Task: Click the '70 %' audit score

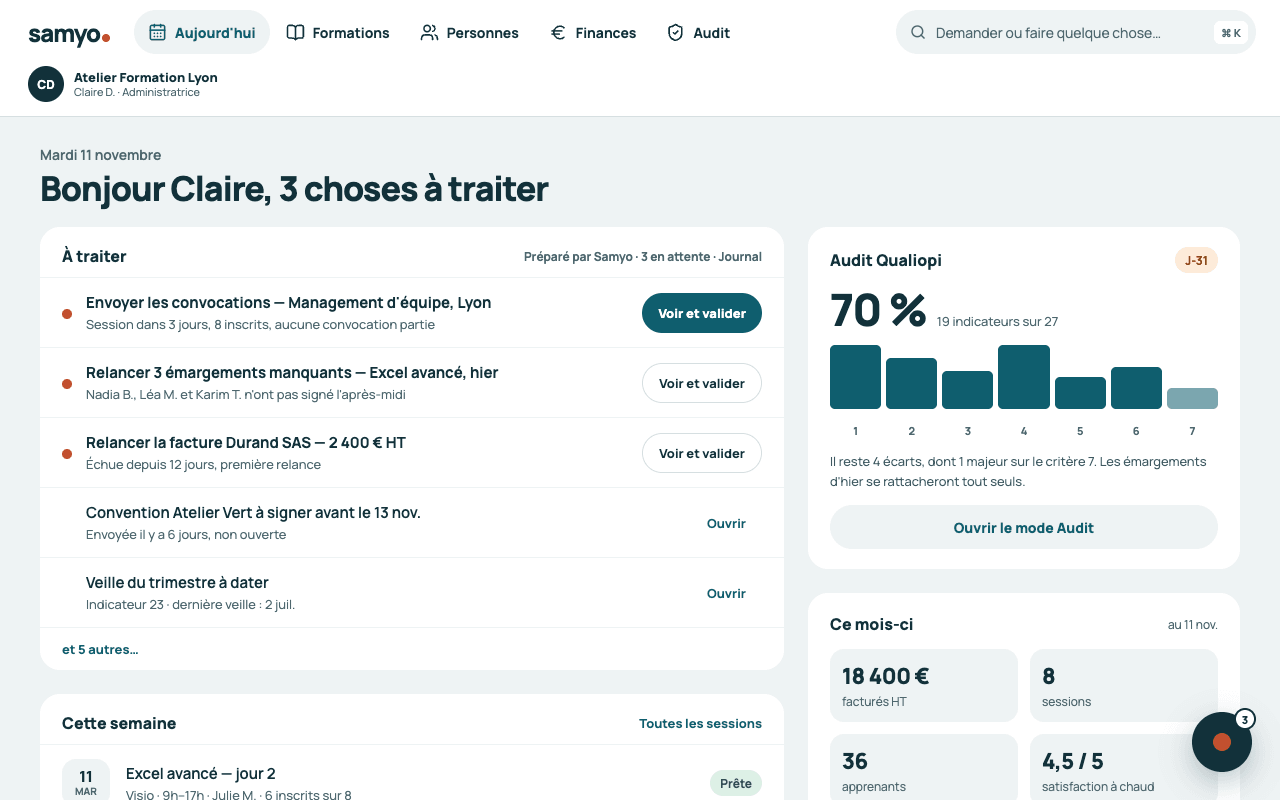Action: (878, 310)
